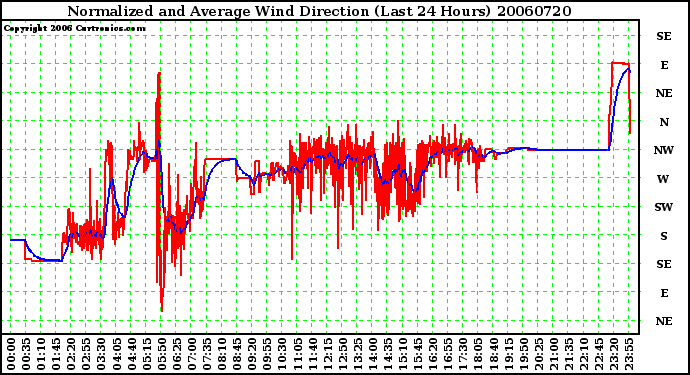690x375 pixels.
Task: Pick the '16:20' time axis label
Action: 433,354
